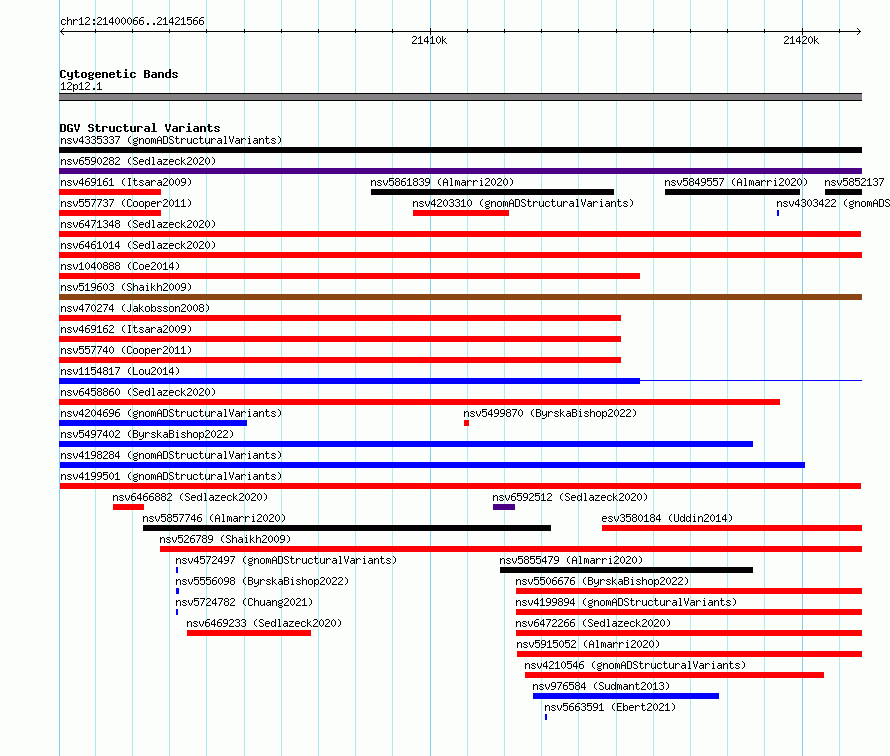
Task: Click the purple bar under nsv6592512
Action: (504, 507)
